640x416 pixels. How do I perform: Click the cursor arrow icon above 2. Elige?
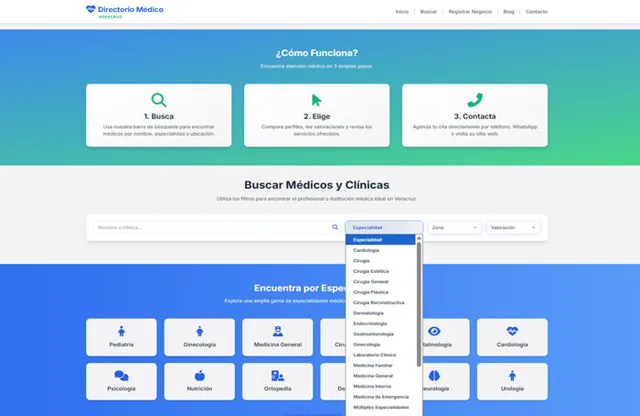pyautogui.click(x=316, y=100)
